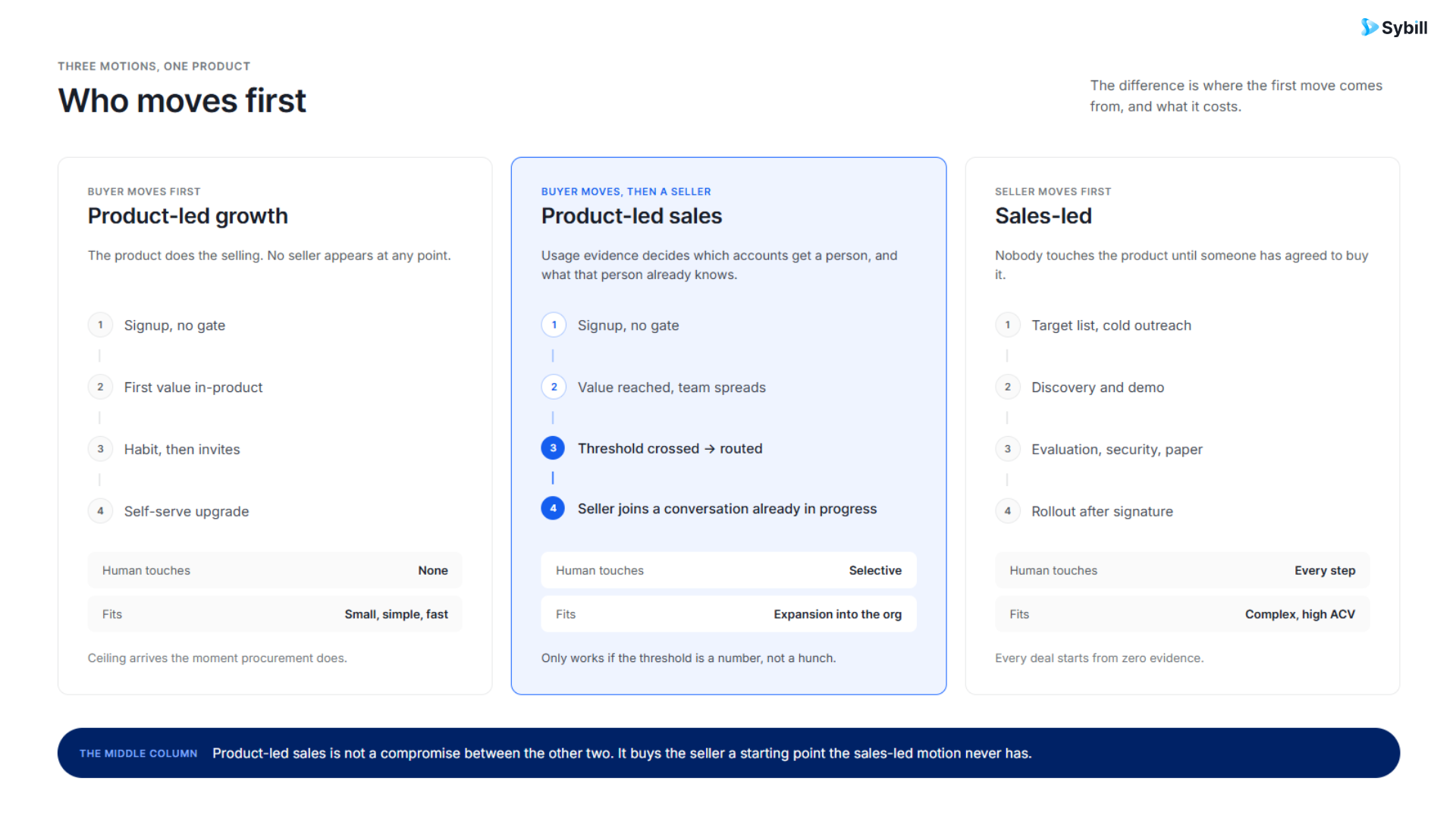Click 'Only works if the threshold is a number' note
Image resolution: width=1456 pixels, height=819 pixels.
[x=688, y=658]
